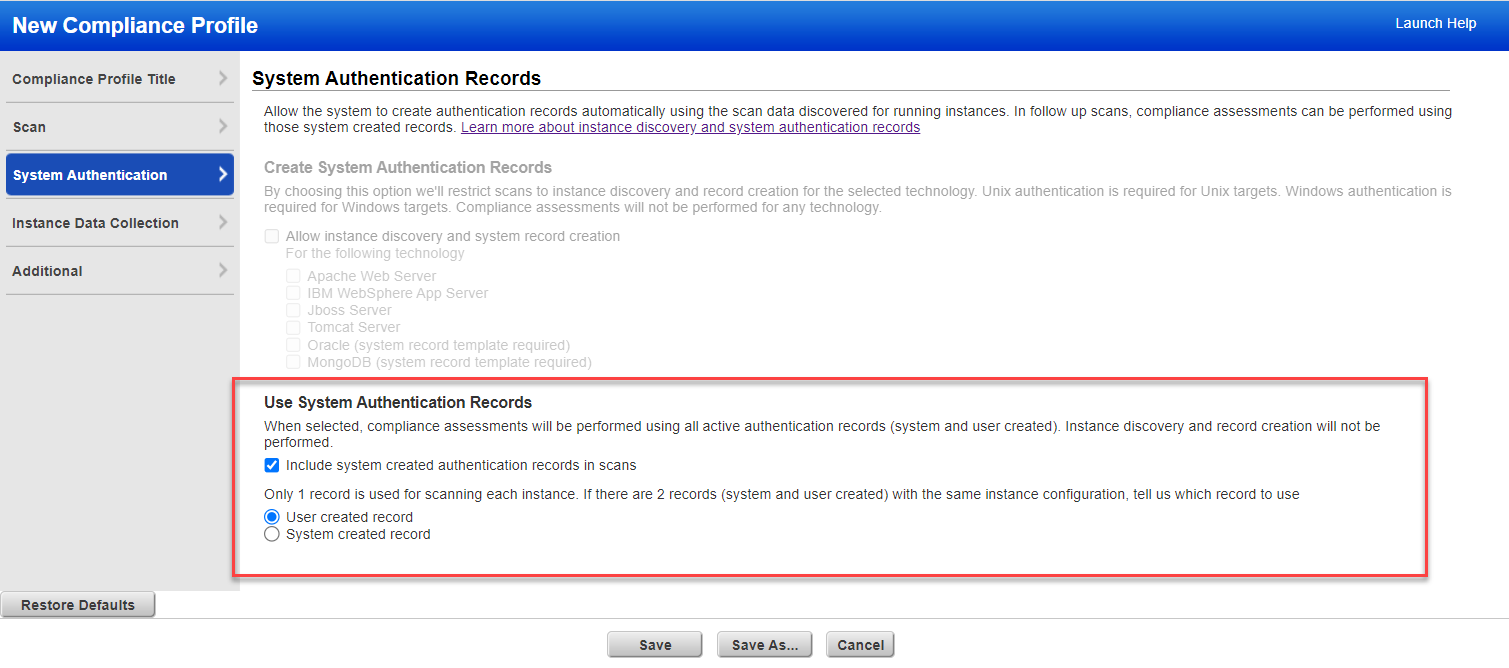Screen dimensions: 1509x668
Task: Click the Instance Data Collection arrow icon
Action: click(x=224, y=222)
